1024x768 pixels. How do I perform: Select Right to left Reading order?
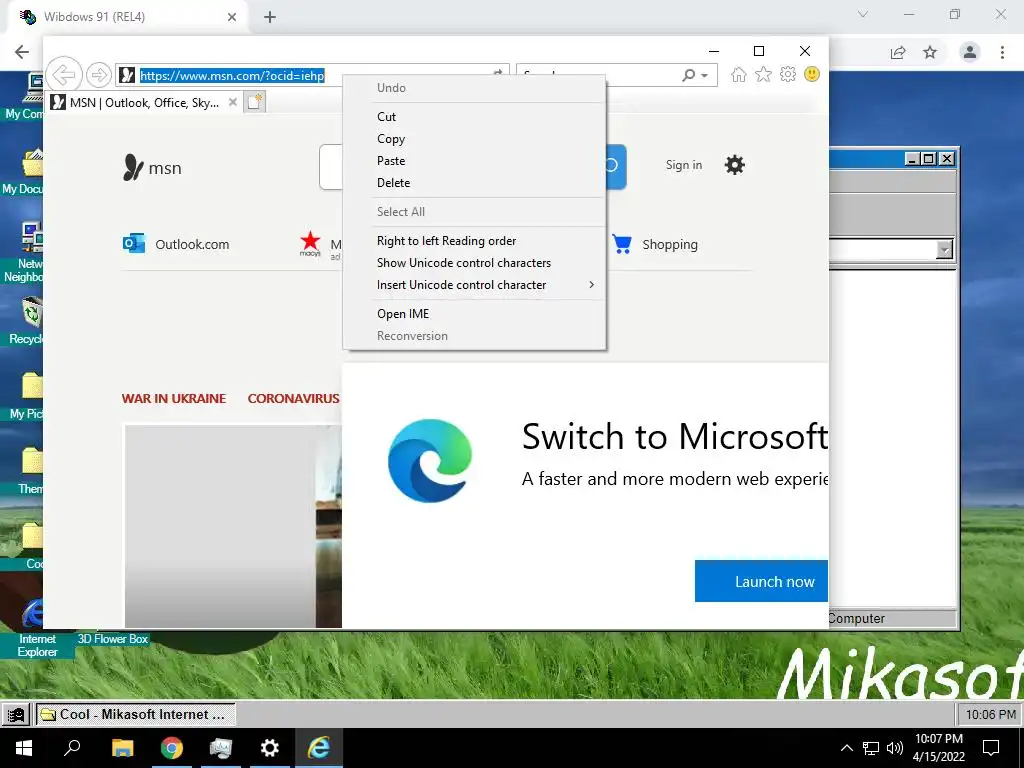(473, 241)
